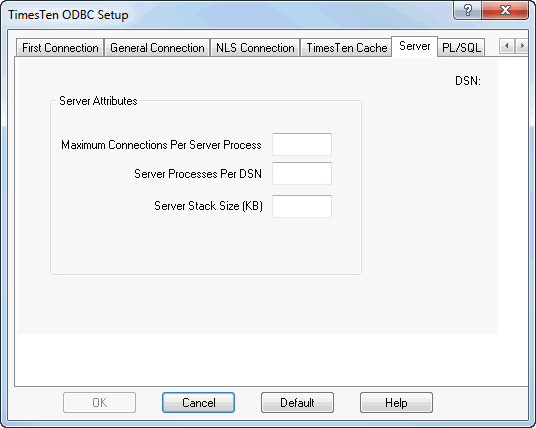
Task: Click the Server Attributes group heading
Action: click(x=98, y=101)
